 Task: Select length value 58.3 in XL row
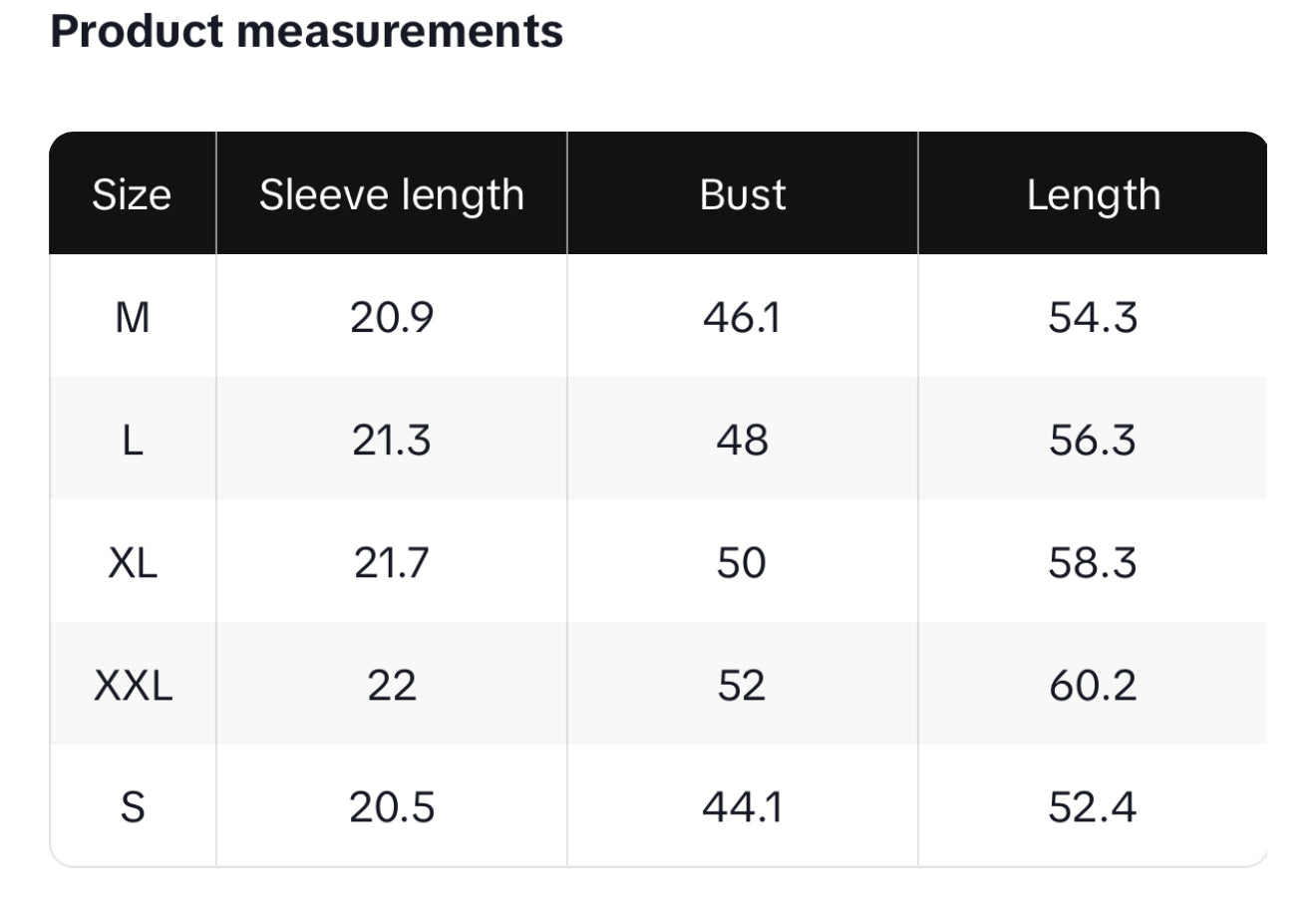point(1093,563)
